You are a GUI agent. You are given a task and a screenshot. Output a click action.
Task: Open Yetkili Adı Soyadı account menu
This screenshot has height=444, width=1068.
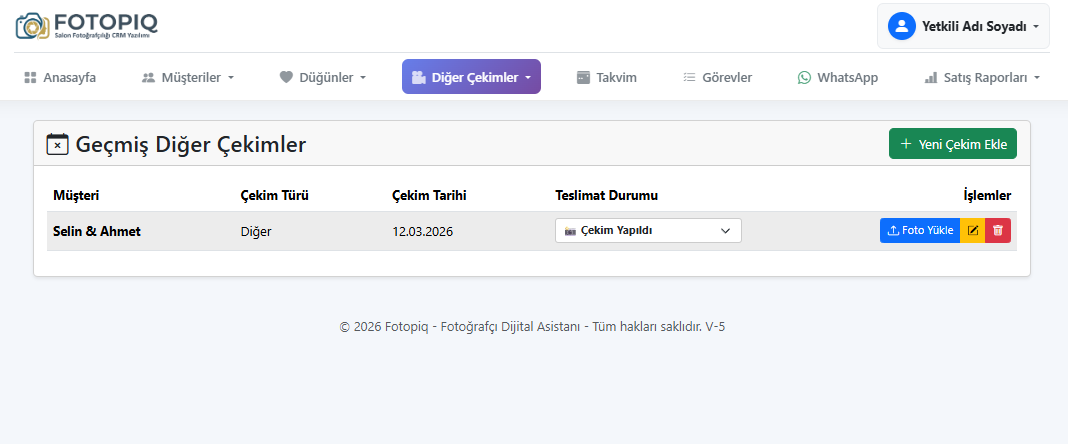(x=963, y=26)
